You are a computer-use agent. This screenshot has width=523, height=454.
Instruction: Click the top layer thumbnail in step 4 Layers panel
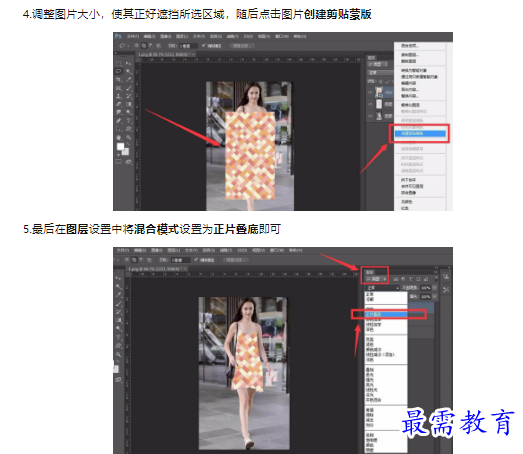(x=379, y=92)
